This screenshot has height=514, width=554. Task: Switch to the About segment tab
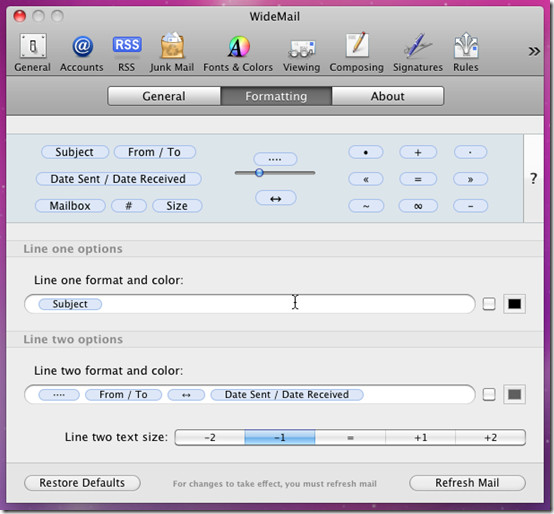tap(388, 96)
